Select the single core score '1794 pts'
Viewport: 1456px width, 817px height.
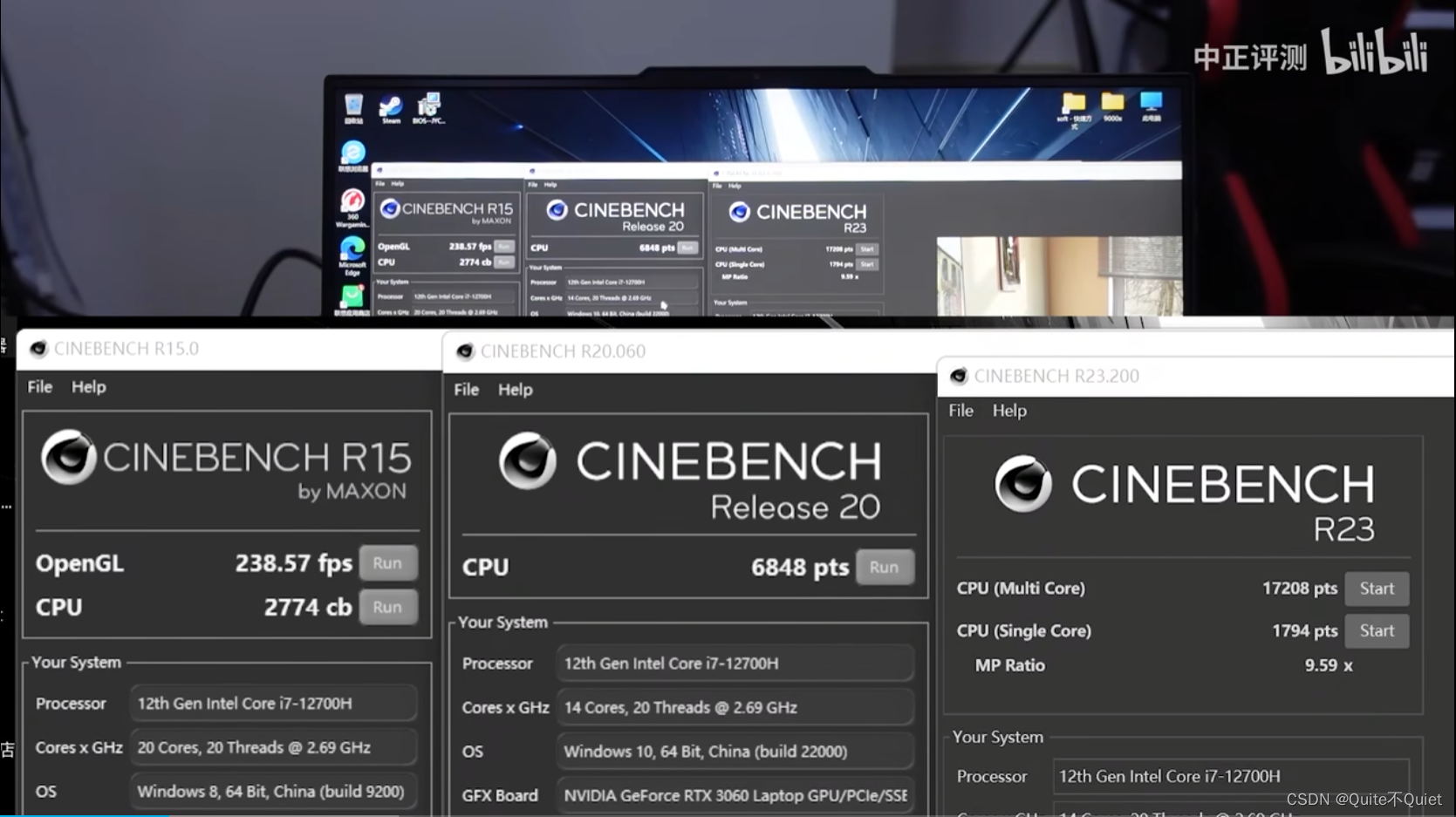tap(1304, 630)
